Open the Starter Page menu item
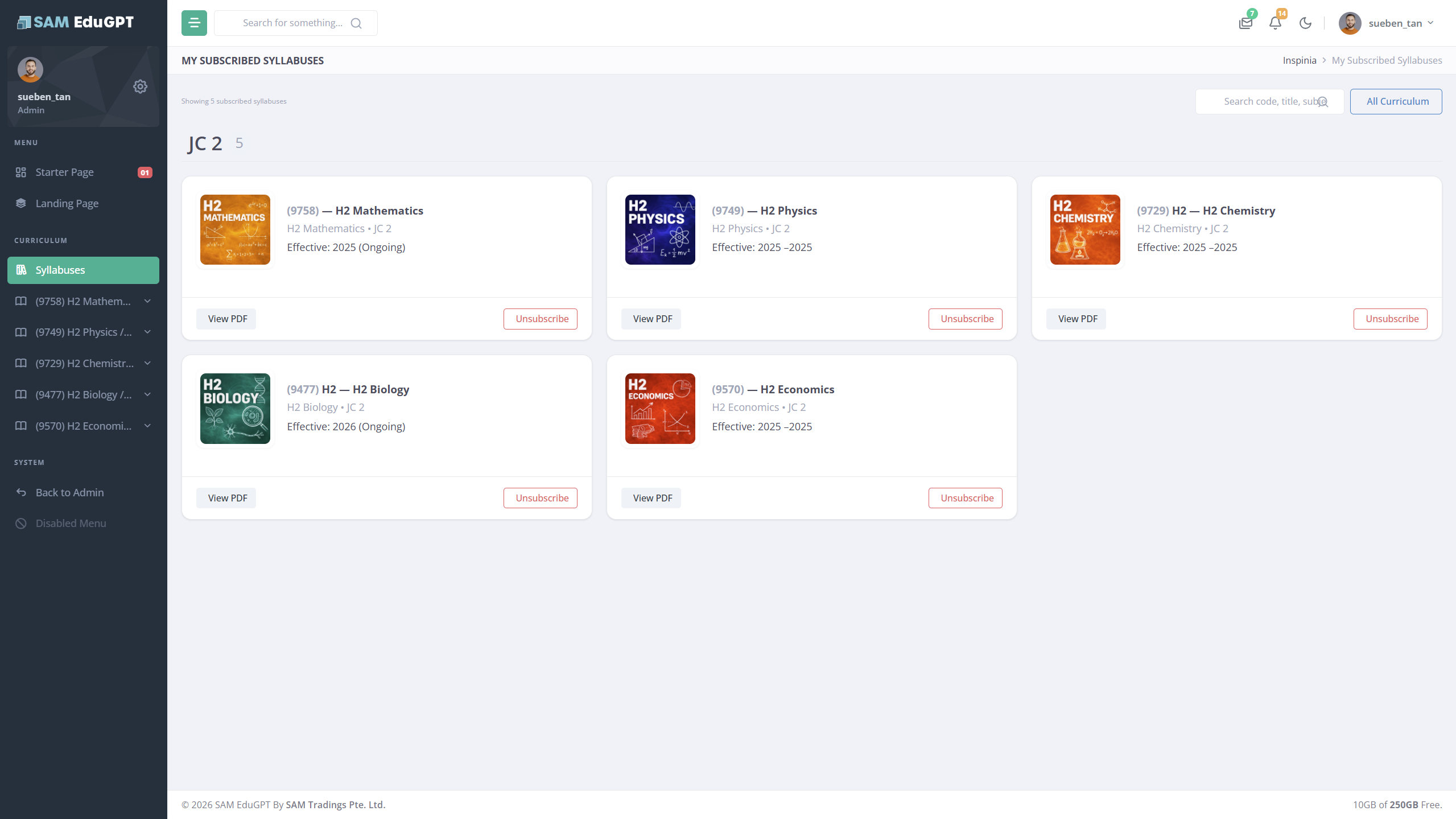 click(x=64, y=172)
